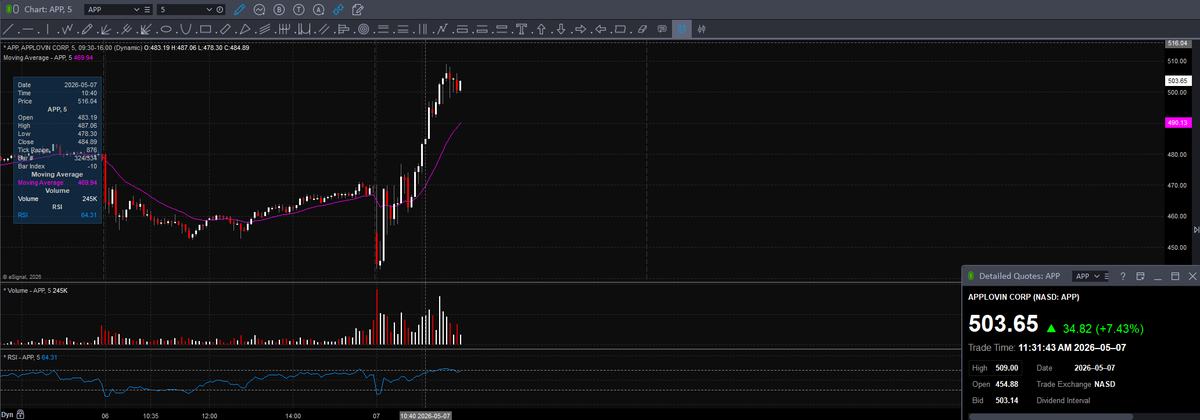Select the rectangle drawing tool
The image size is (1200, 420).
point(206,29)
